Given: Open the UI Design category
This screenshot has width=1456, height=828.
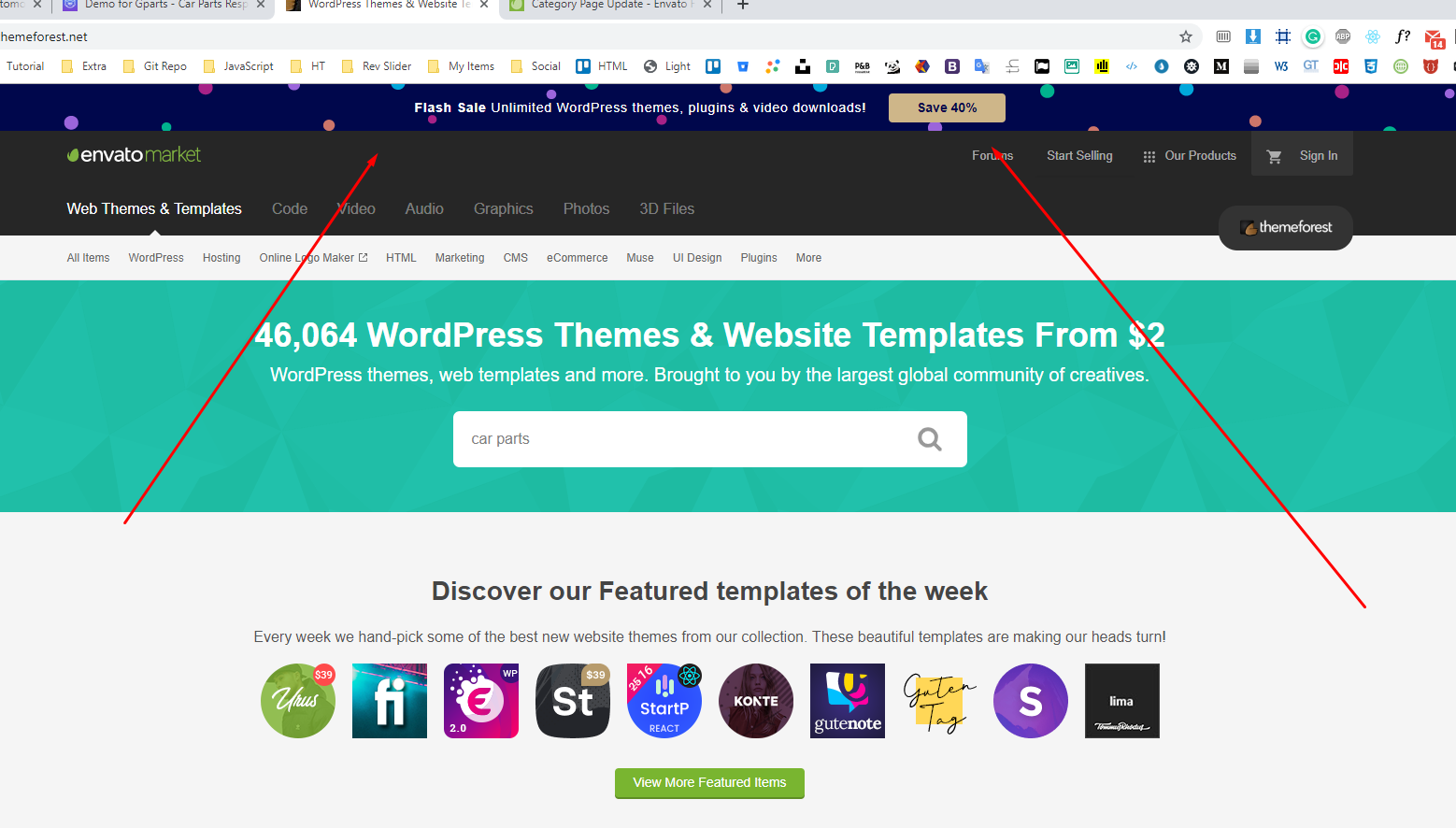Looking at the screenshot, I should (697, 258).
